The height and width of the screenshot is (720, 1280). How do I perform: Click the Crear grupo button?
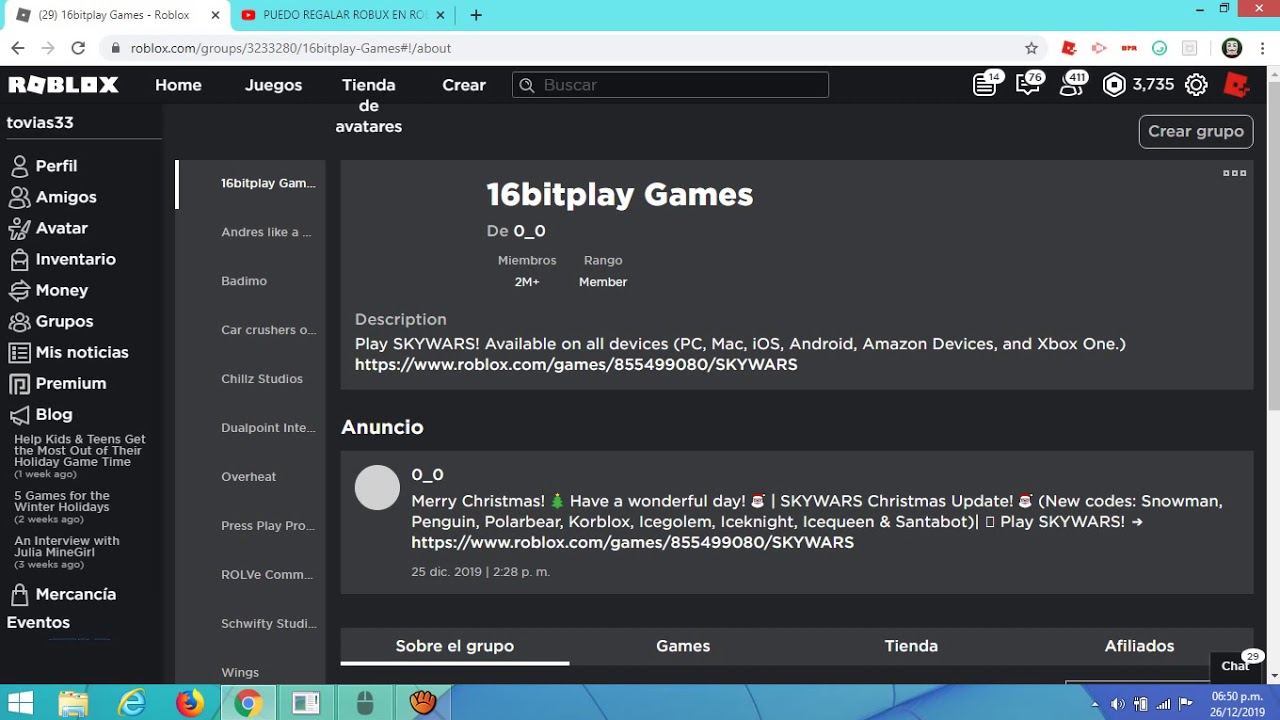click(x=1196, y=131)
